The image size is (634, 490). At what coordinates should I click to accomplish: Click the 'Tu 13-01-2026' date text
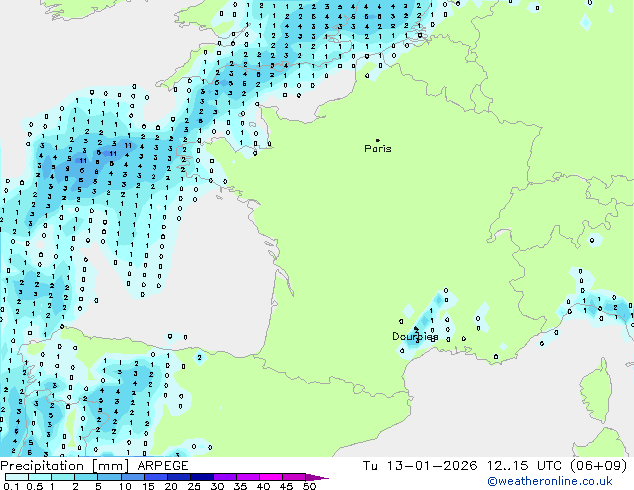(420, 465)
